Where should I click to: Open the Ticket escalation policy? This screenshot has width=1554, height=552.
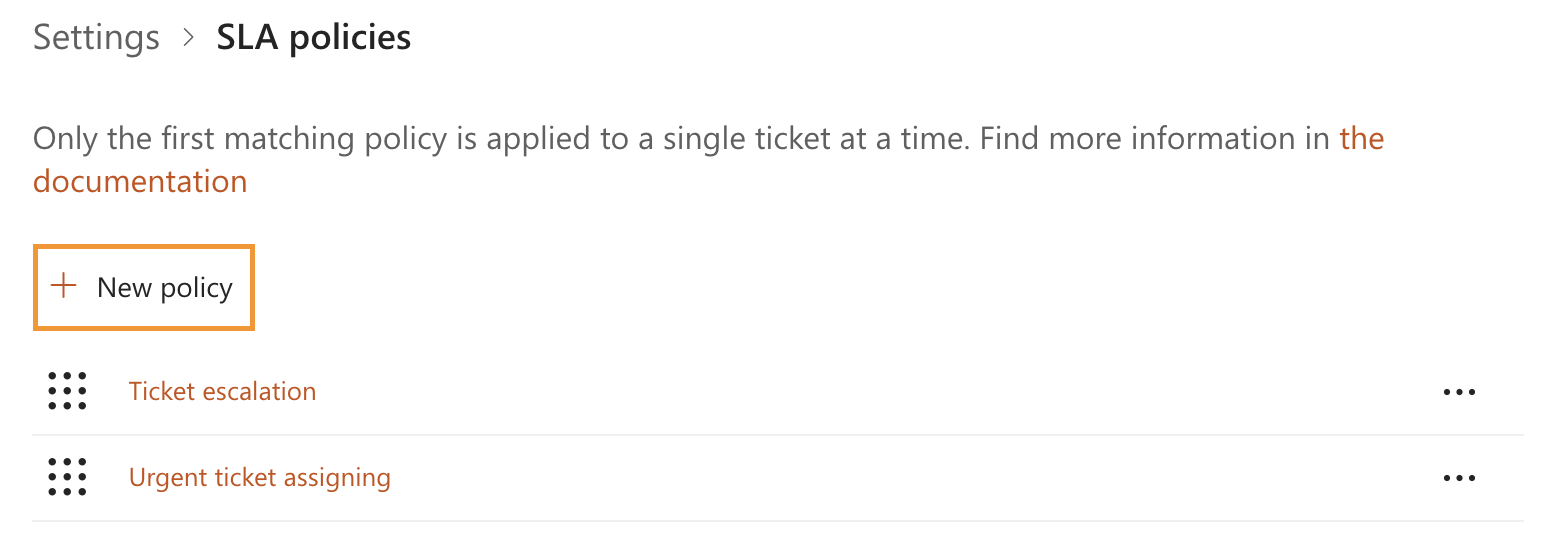coord(222,391)
